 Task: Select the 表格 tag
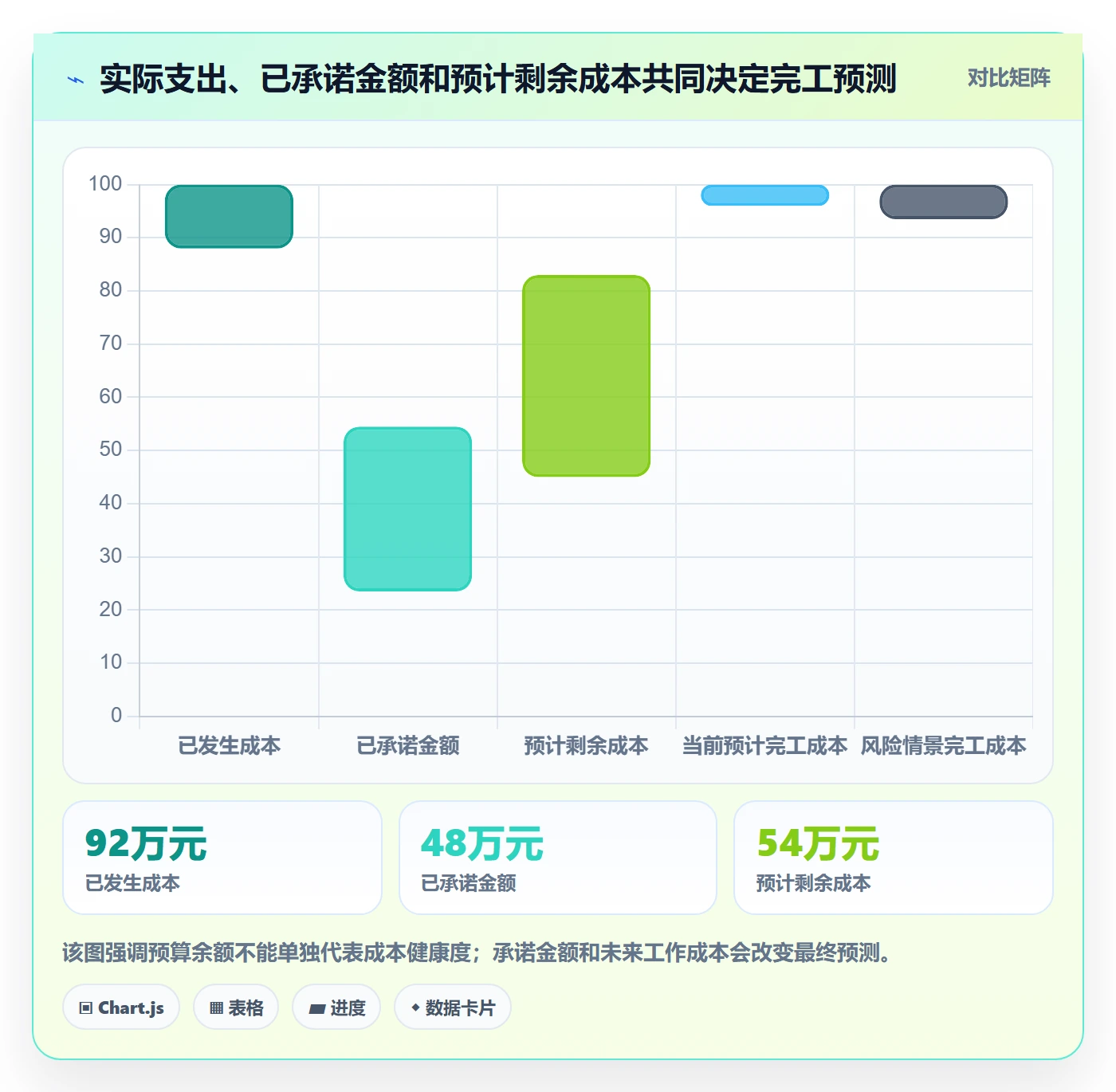[x=236, y=1008]
